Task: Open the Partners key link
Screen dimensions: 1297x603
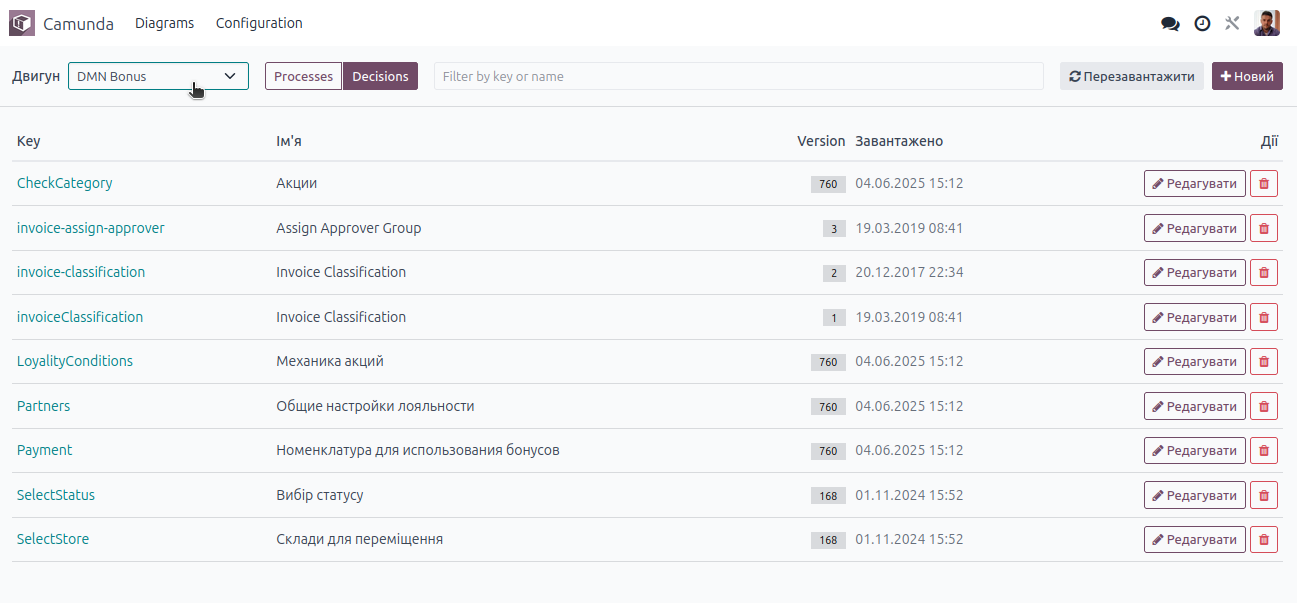Action: [x=44, y=406]
